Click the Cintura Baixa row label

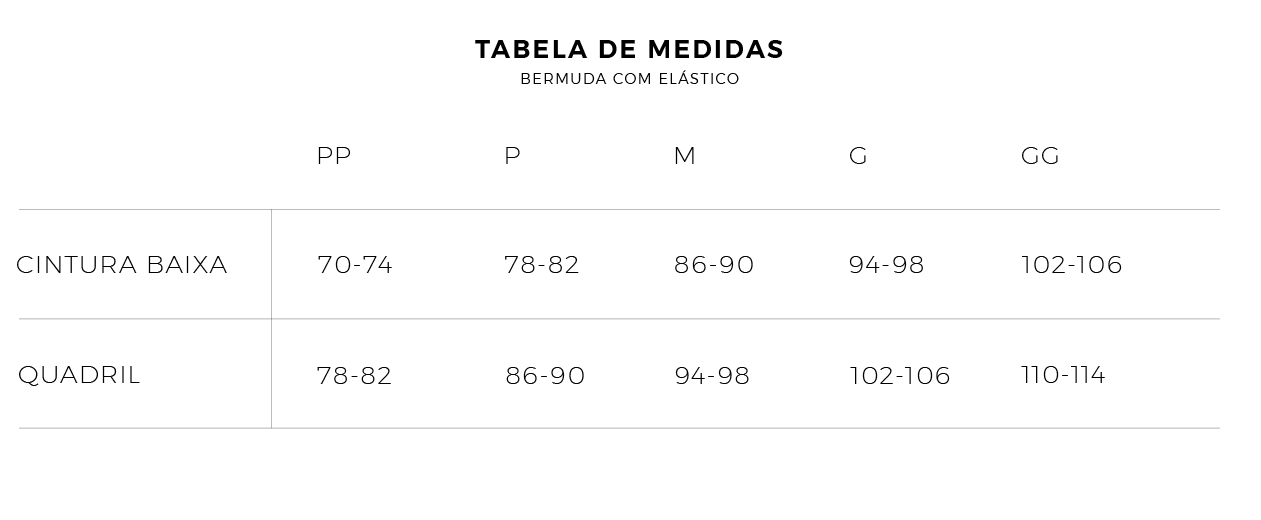point(122,265)
